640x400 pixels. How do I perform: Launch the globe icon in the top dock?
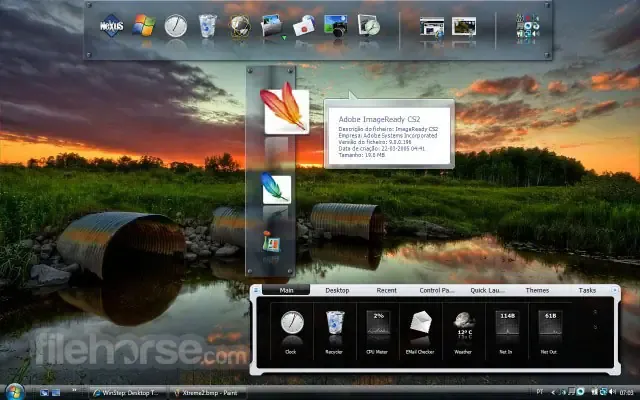[240, 25]
